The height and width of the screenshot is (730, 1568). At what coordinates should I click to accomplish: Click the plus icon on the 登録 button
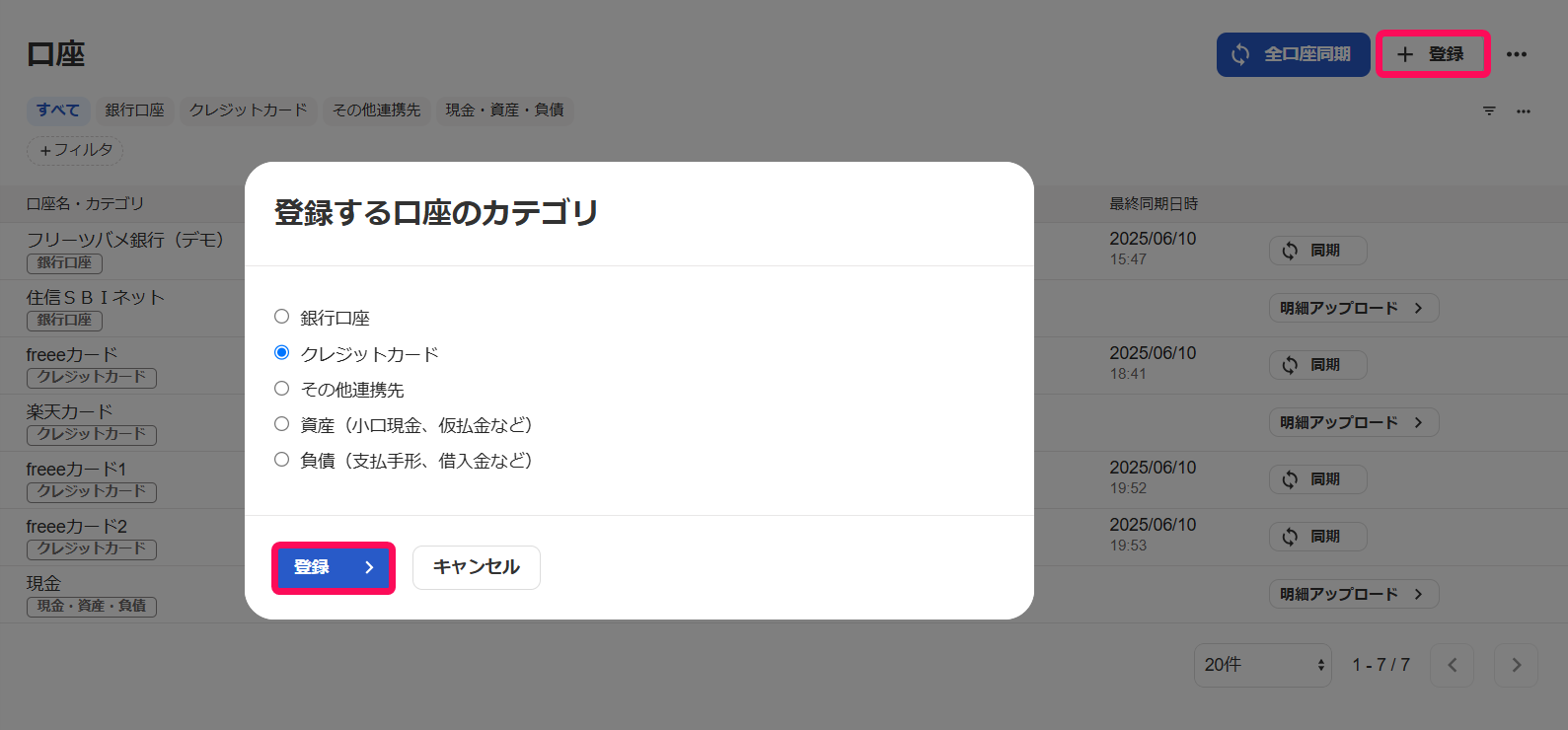1405,54
